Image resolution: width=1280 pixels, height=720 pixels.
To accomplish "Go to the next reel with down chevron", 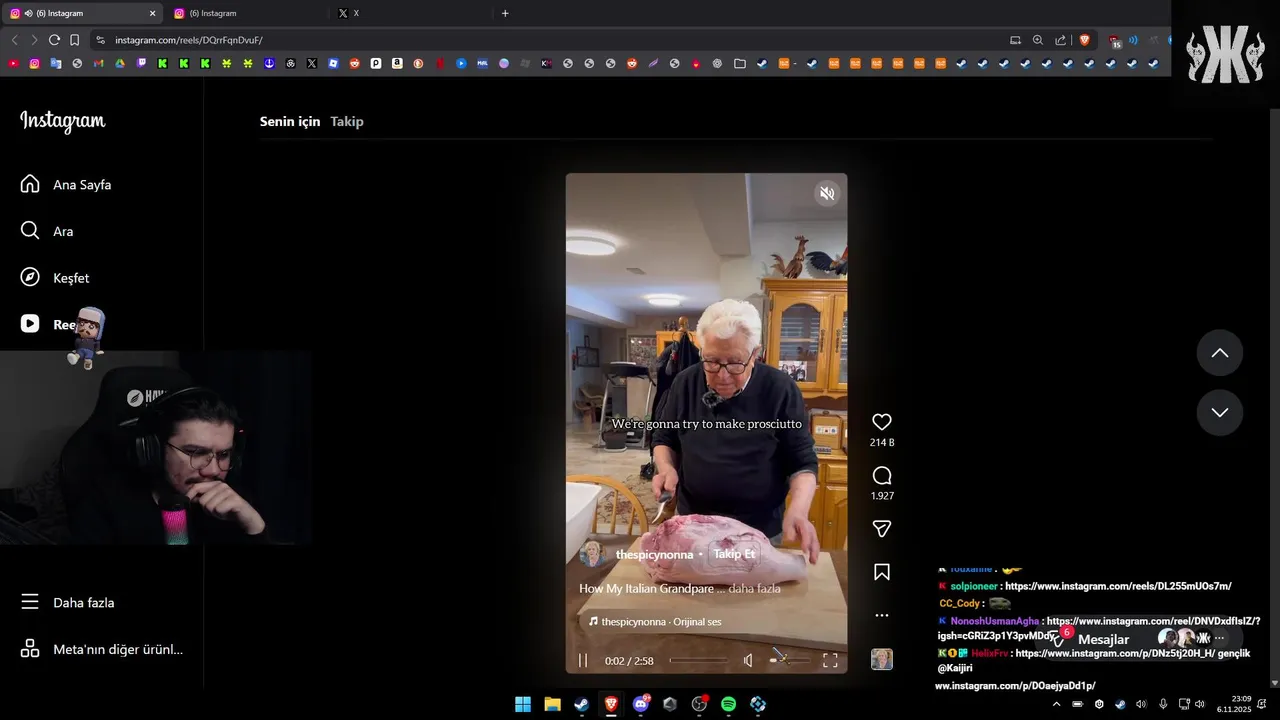I will (x=1220, y=412).
